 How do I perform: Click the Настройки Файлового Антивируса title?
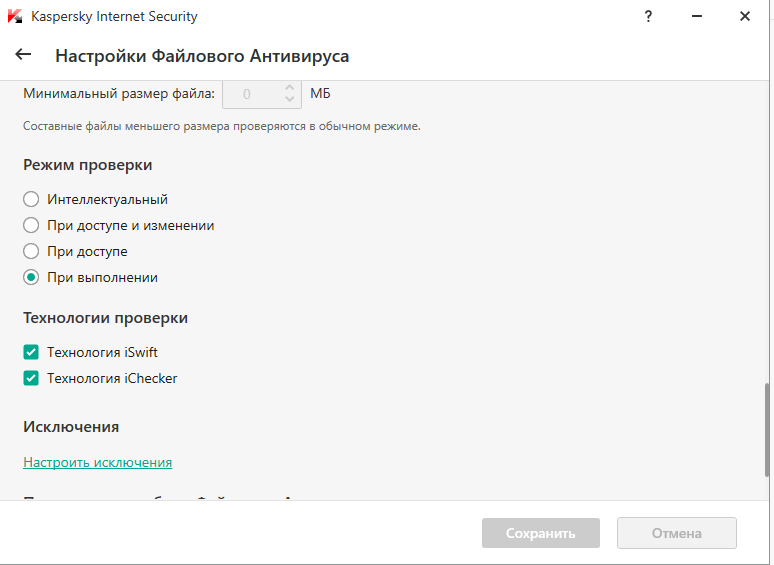point(202,56)
